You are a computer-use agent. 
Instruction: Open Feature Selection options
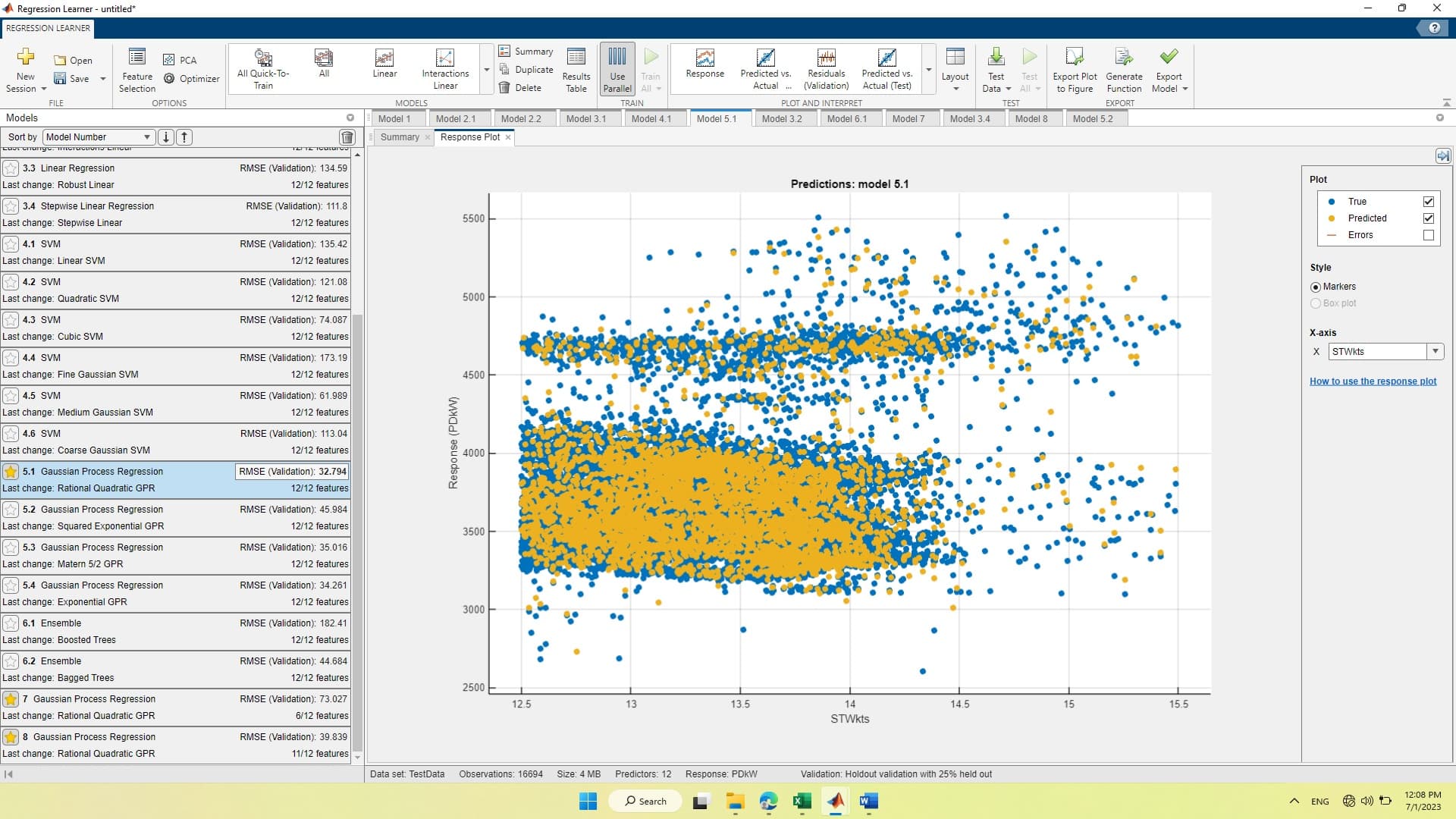coord(136,70)
